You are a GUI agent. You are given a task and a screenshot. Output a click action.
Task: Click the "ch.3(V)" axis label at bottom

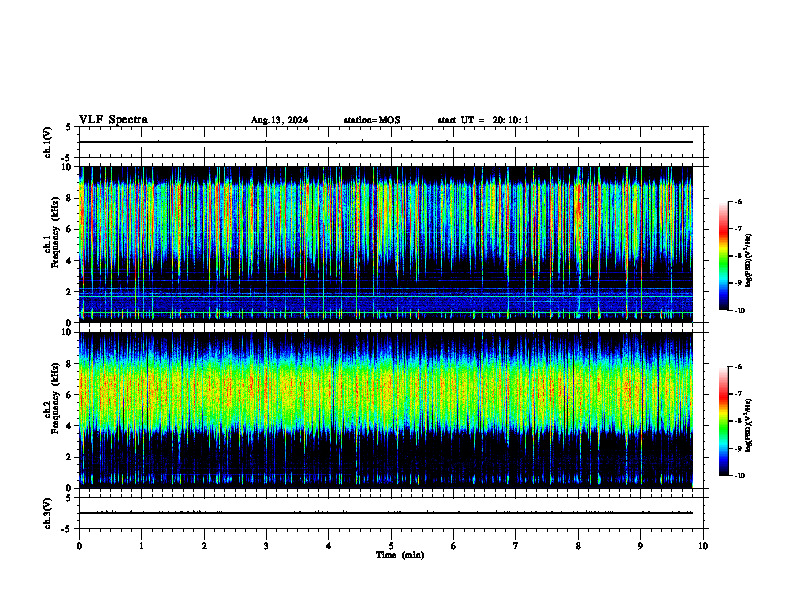pos(47,513)
